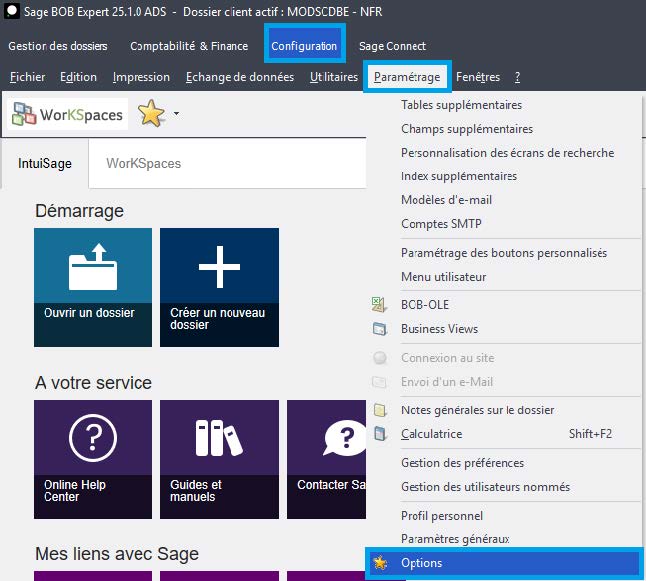Click the Sage Connect module button
The width and height of the screenshot is (646, 581).
coord(392,46)
